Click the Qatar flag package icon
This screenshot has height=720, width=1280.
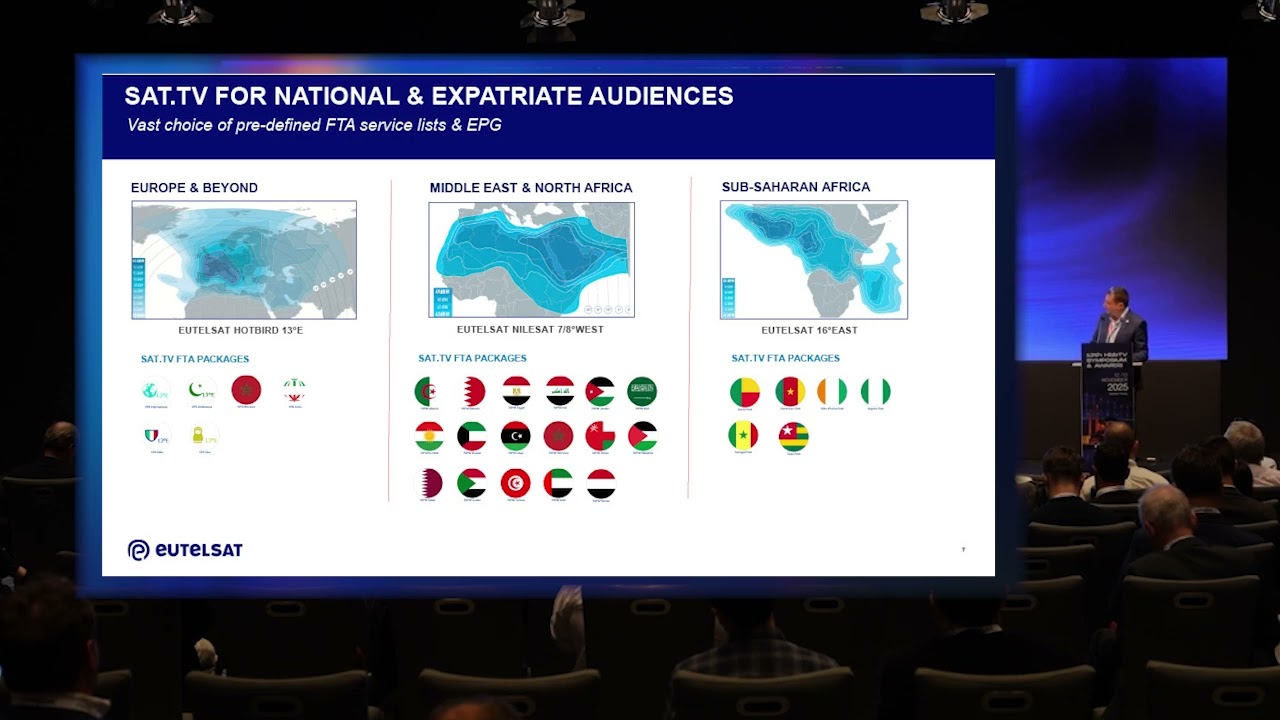pyautogui.click(x=429, y=483)
